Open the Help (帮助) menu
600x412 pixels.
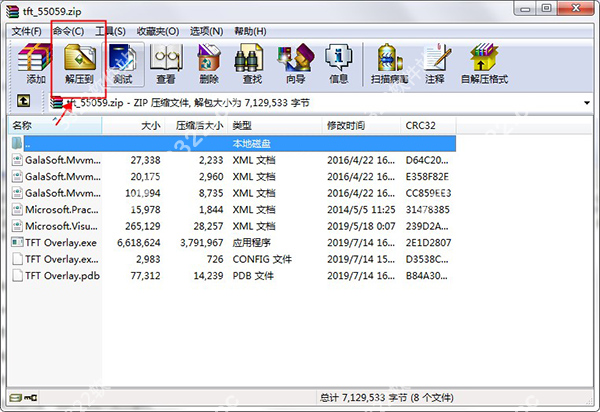coord(250,31)
